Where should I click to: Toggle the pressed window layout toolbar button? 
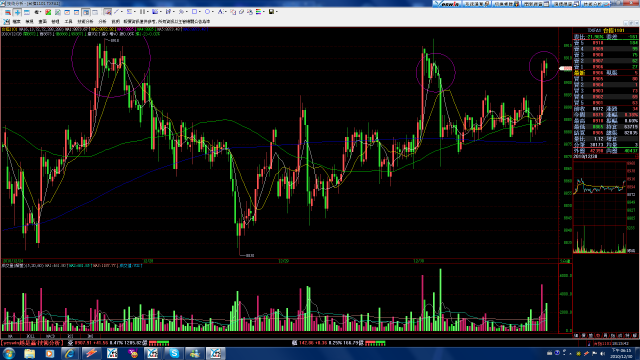(x=86, y=12)
